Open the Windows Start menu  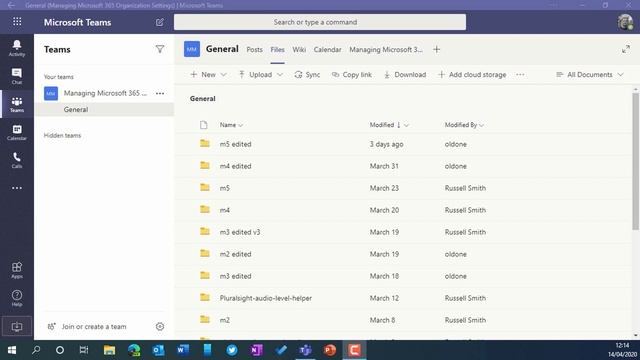pos(12,350)
